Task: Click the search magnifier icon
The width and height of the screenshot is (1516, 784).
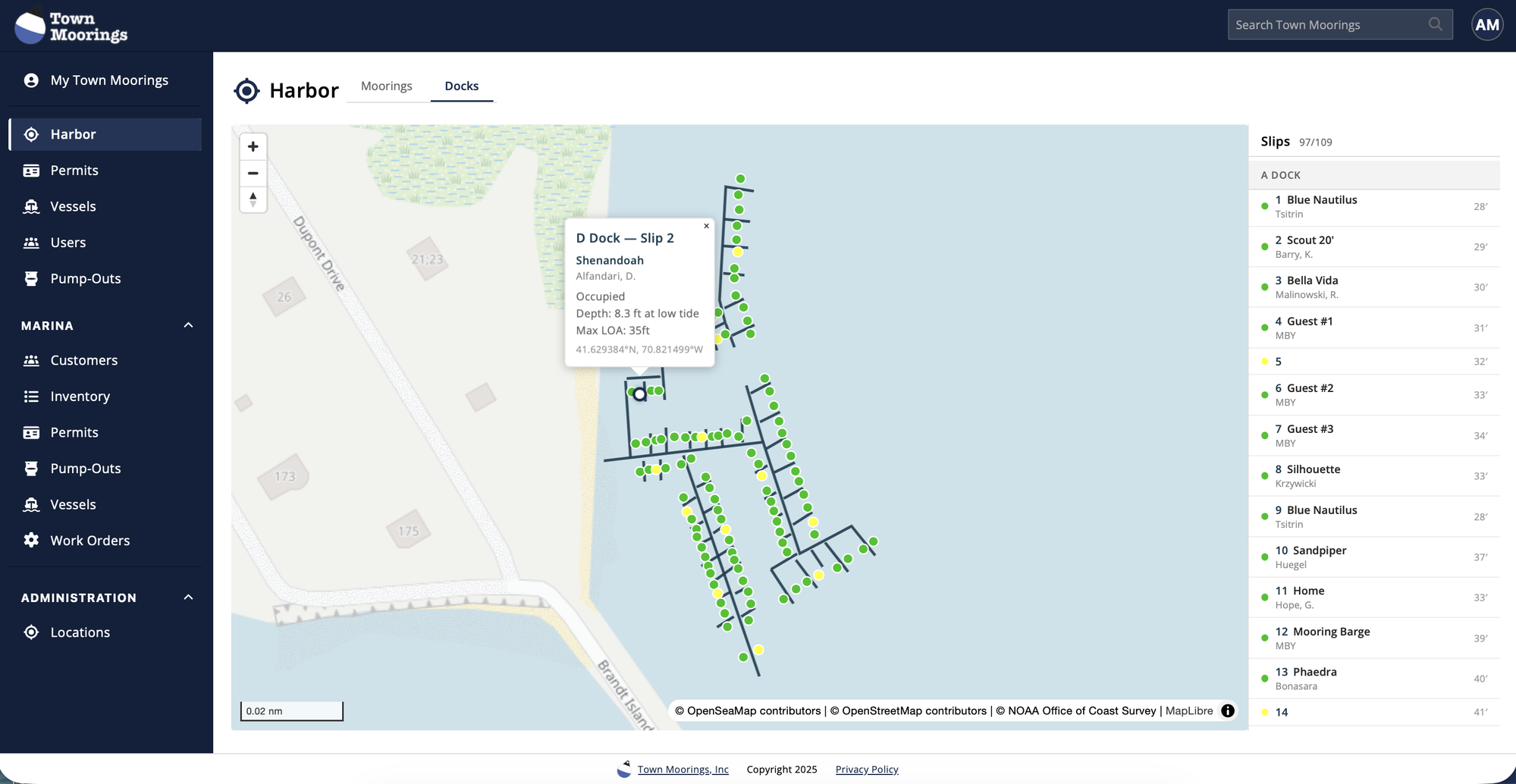Action: pyautogui.click(x=1435, y=24)
